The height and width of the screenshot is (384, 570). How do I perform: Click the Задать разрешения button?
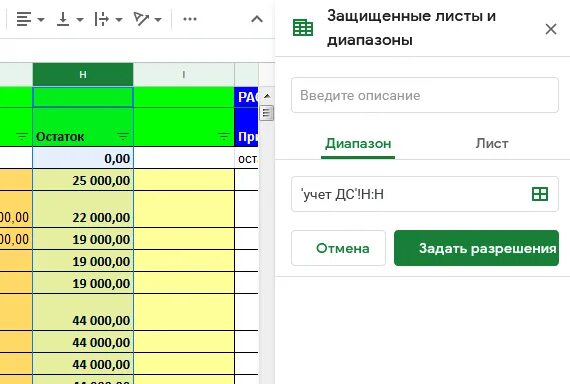tap(476, 248)
